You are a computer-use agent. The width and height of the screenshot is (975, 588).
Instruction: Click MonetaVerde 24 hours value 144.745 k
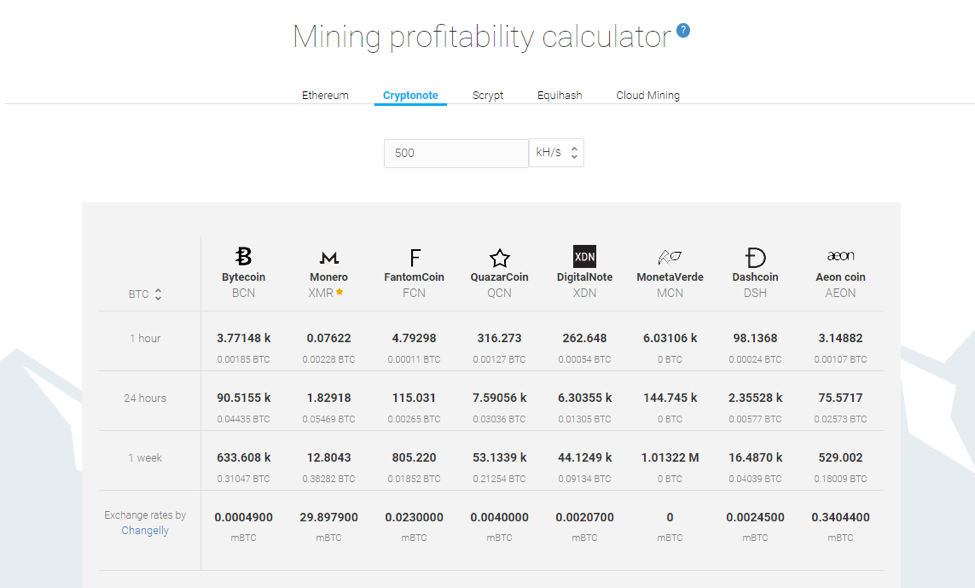670,398
